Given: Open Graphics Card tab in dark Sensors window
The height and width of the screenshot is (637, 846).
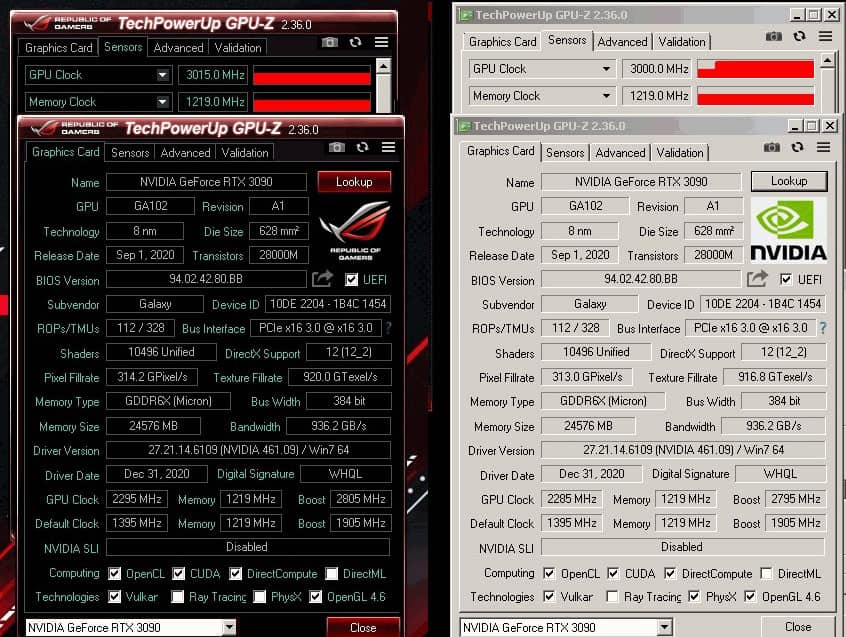Looking at the screenshot, I should tap(58, 47).
